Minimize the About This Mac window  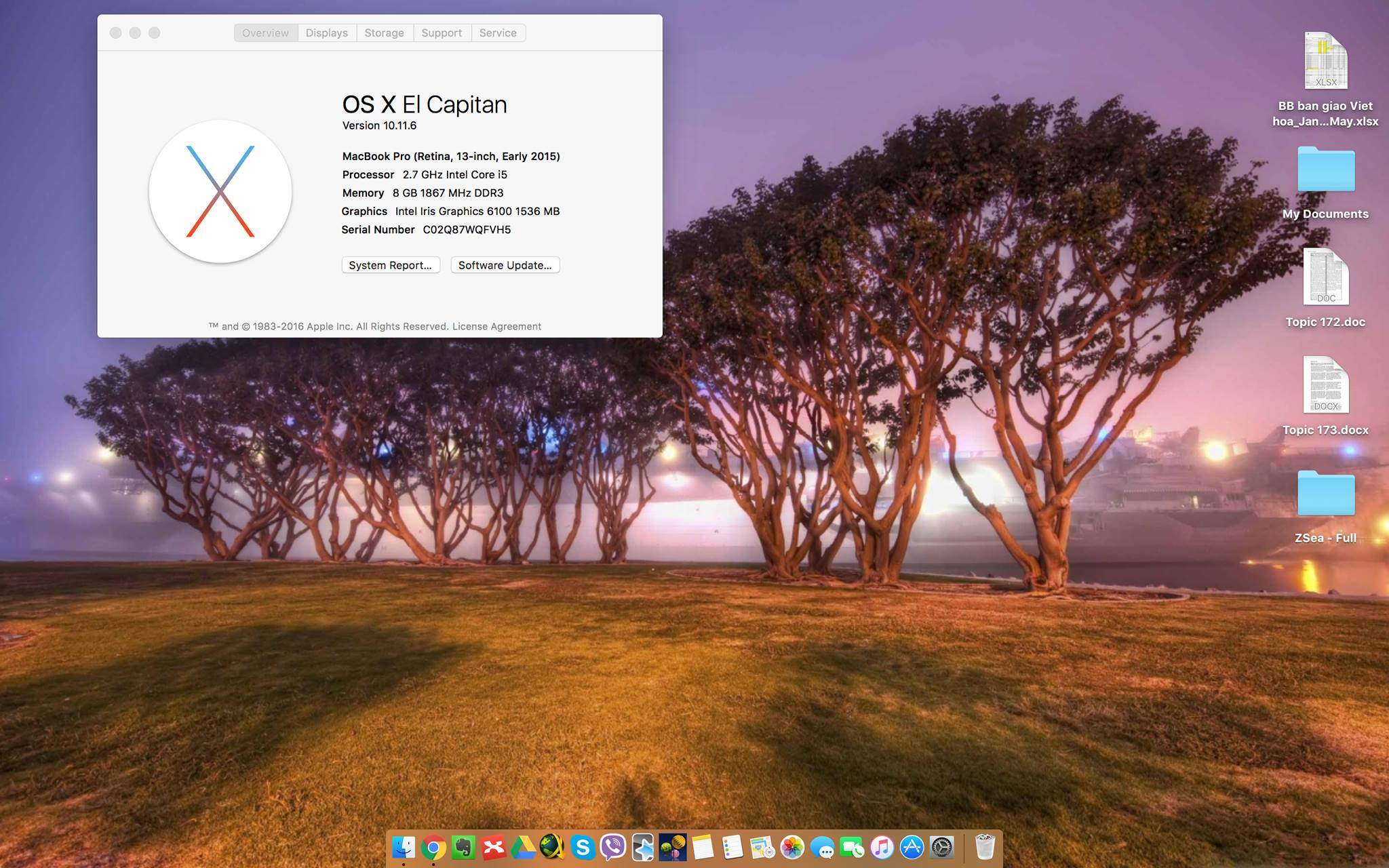pyautogui.click(x=135, y=33)
